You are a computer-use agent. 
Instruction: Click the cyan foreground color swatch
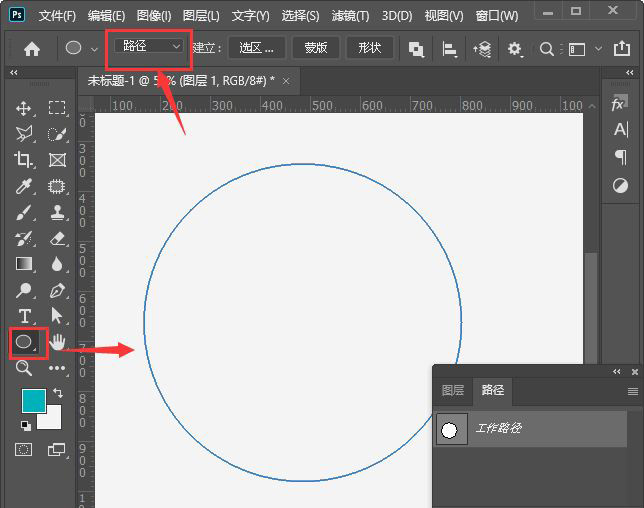34,401
